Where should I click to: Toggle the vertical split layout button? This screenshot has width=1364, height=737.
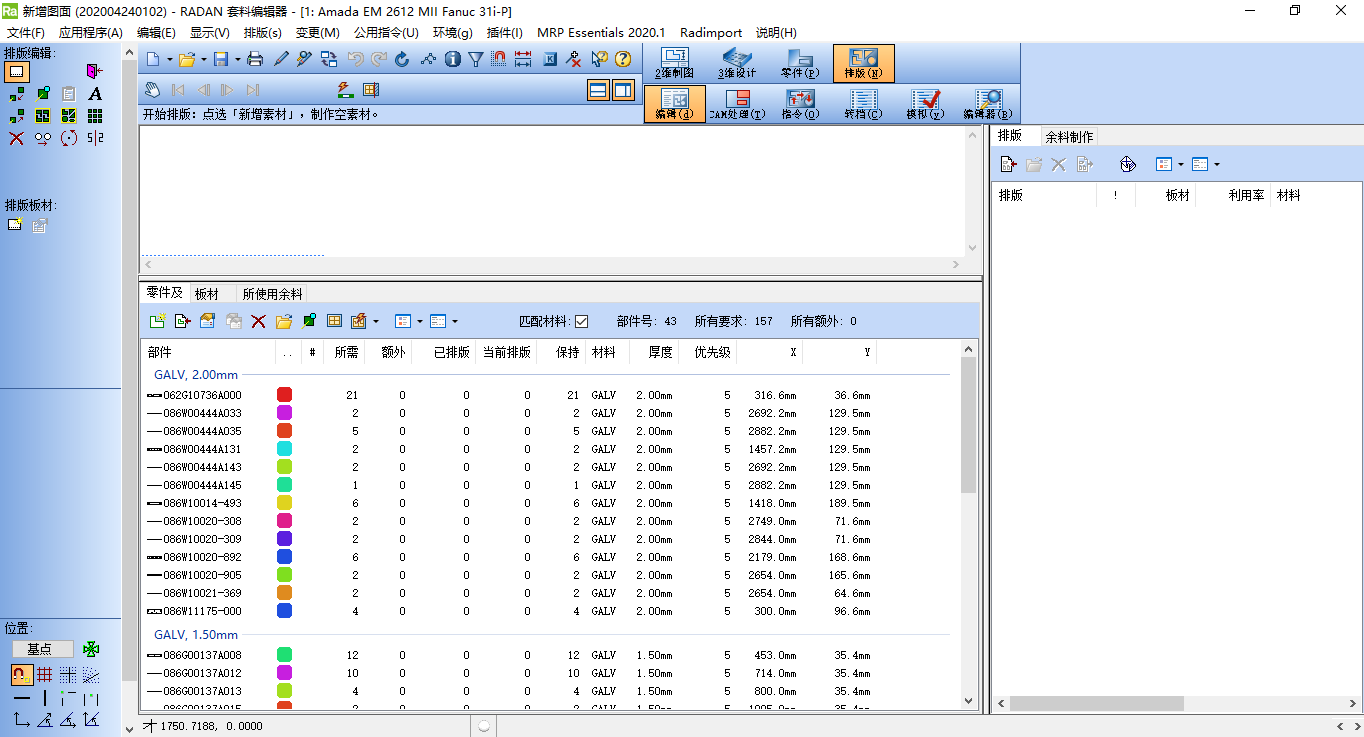point(623,90)
